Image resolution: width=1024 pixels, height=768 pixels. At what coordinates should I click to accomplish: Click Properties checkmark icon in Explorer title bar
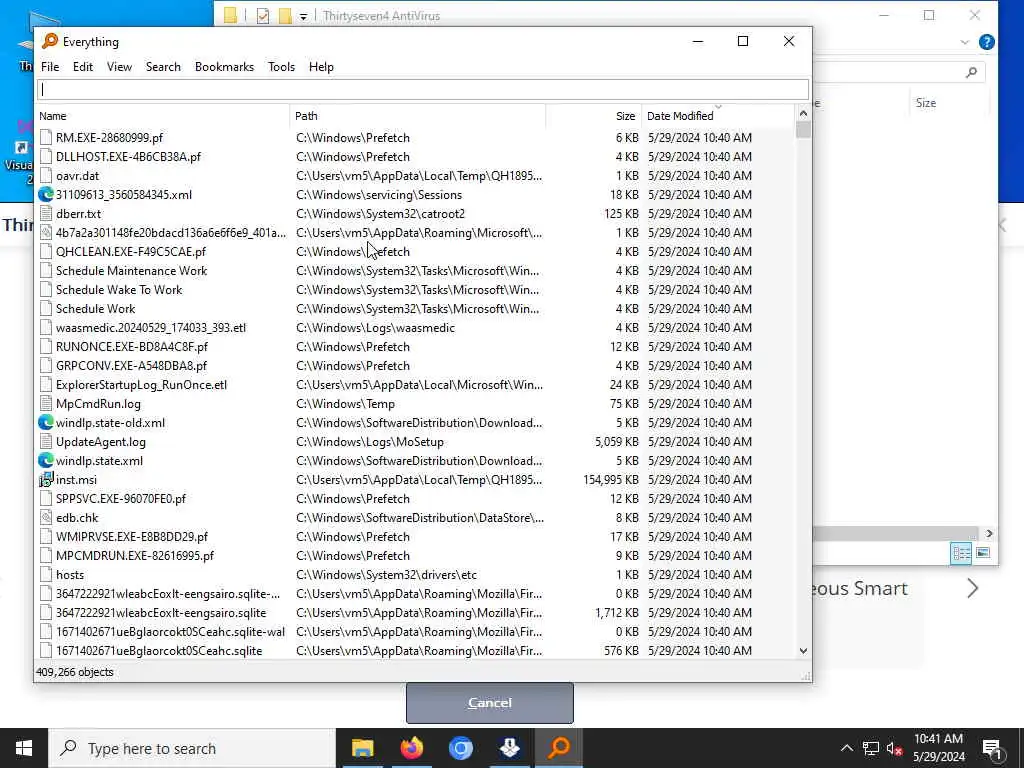tap(263, 16)
